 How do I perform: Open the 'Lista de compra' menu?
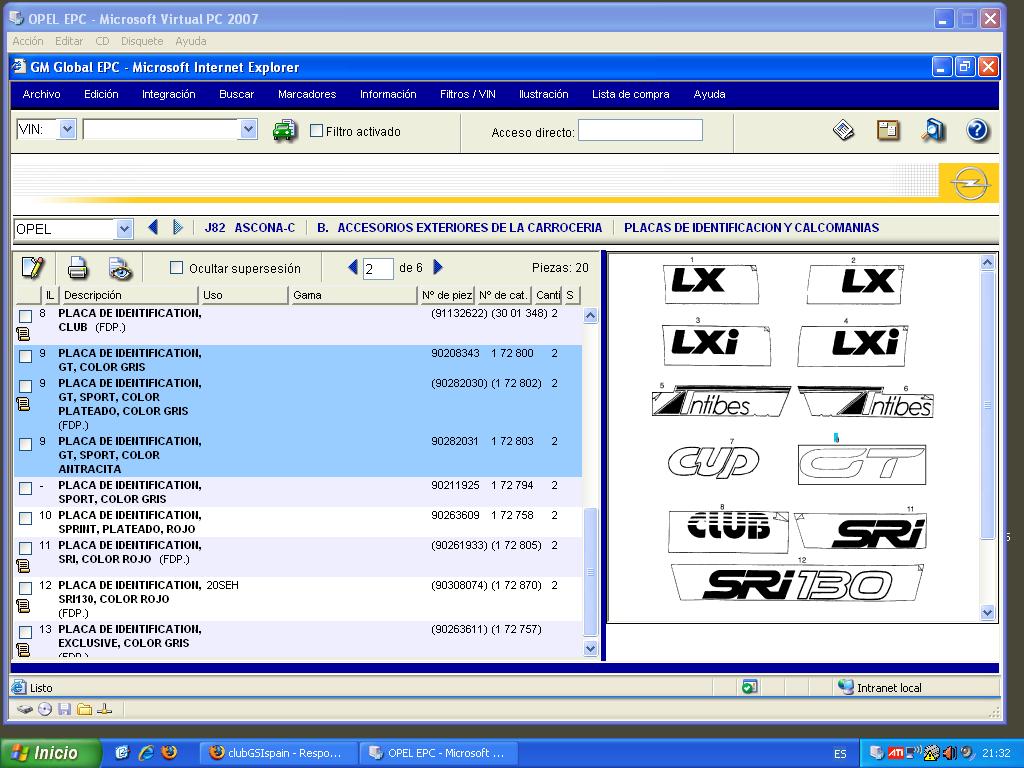(630, 94)
